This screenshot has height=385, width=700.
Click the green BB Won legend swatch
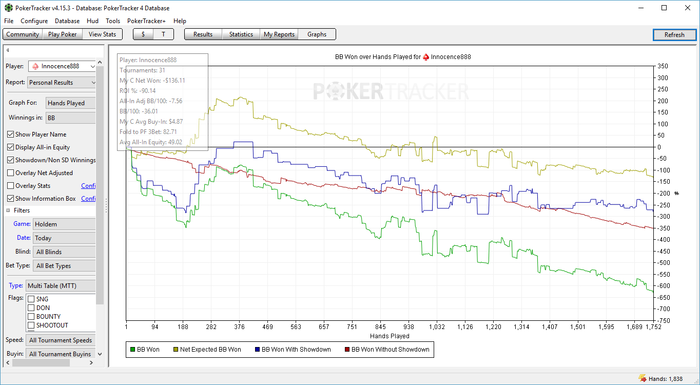tap(133, 349)
